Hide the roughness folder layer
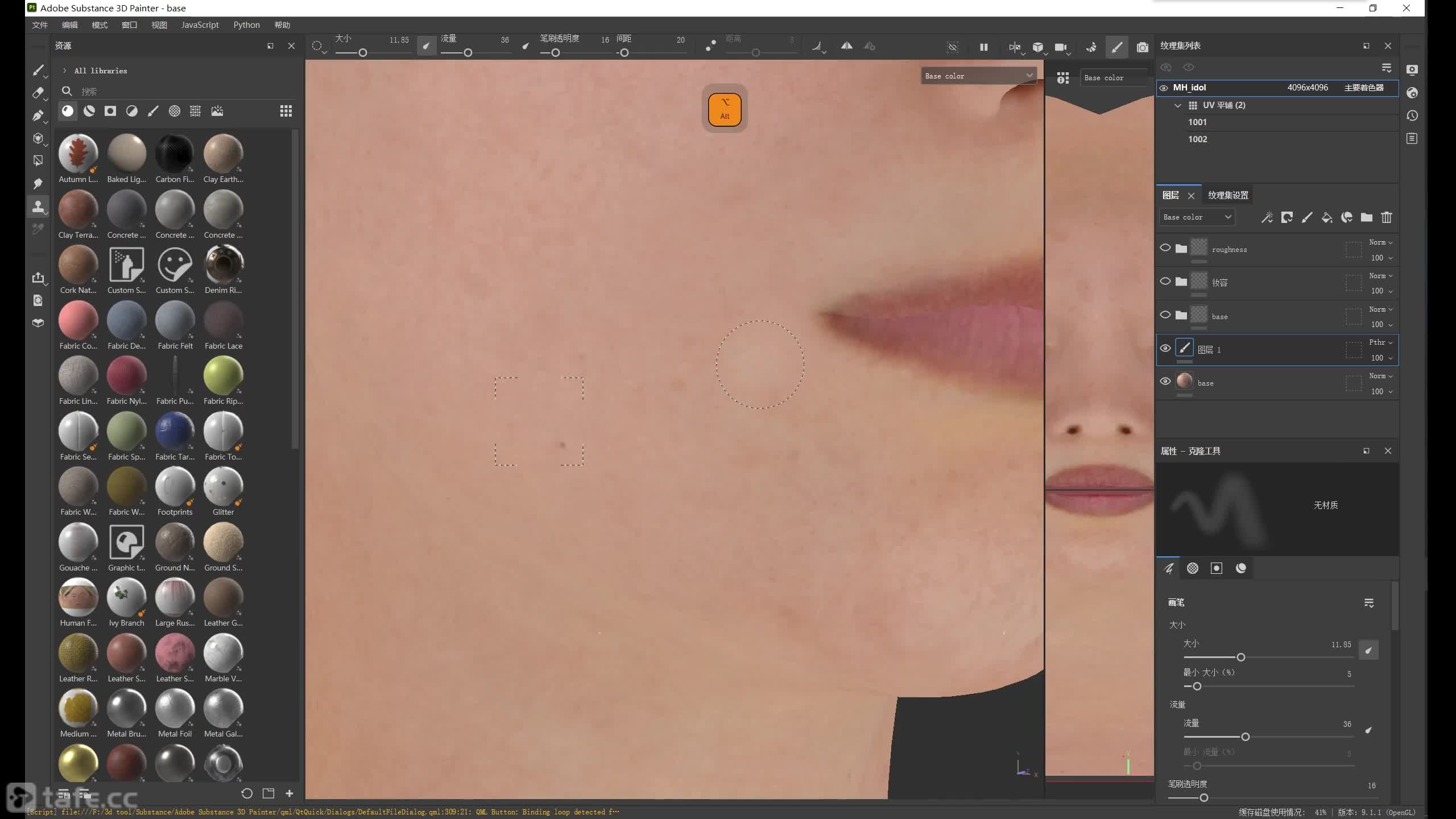 [1165, 248]
